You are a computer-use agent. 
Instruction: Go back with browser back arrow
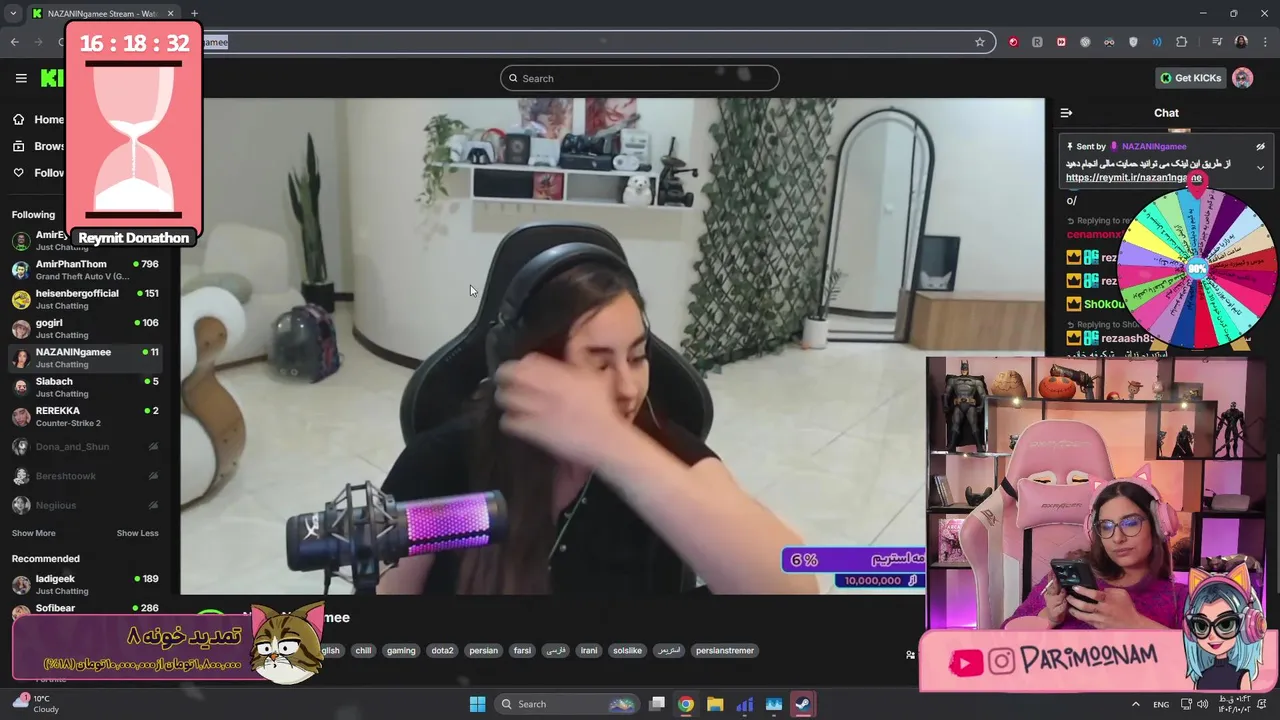tap(14, 42)
